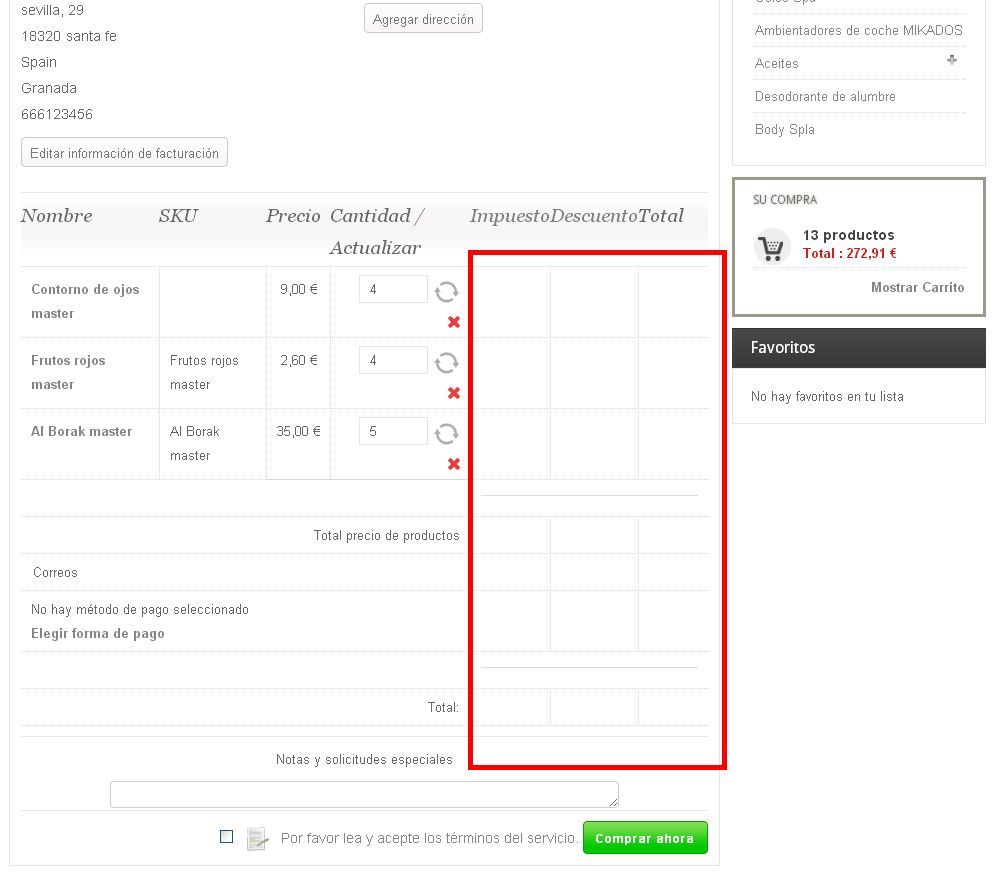Viewport: 998px width, 885px height.
Task: Click 'No hay método de pago seleccionado' text
Action: [x=140, y=609]
